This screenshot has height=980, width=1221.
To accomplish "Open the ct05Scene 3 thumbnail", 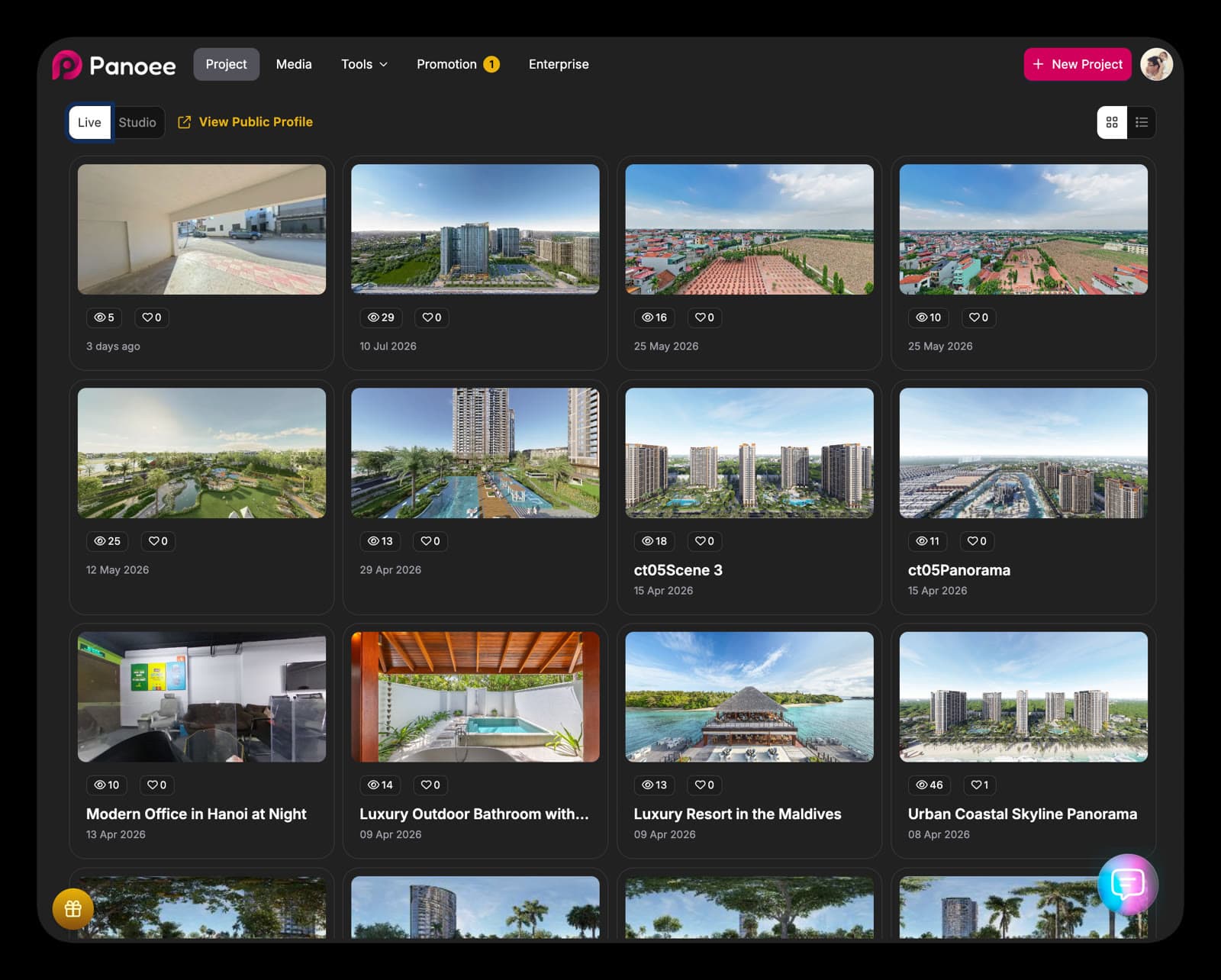I will [x=749, y=453].
